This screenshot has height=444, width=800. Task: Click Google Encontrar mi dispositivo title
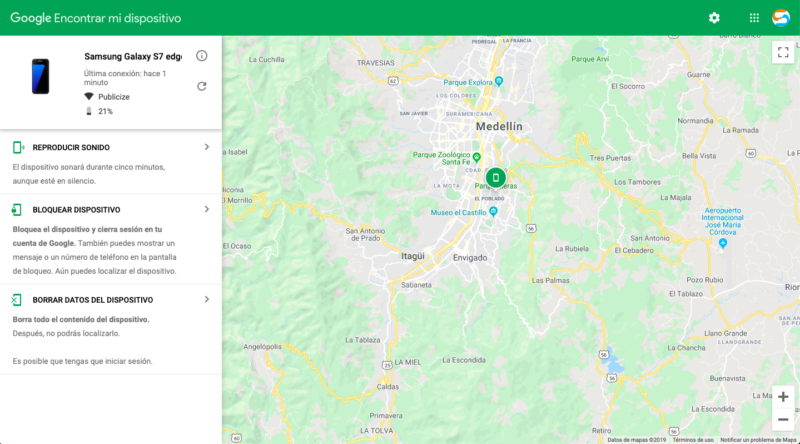coord(96,18)
